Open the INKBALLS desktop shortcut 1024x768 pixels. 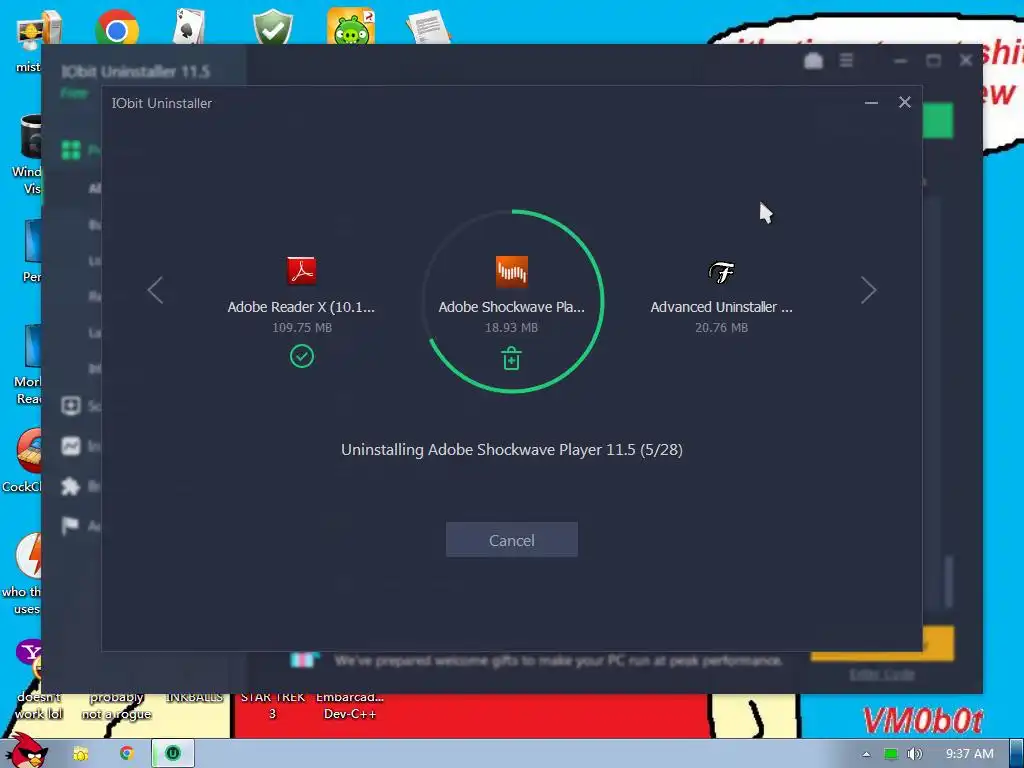(x=194, y=698)
